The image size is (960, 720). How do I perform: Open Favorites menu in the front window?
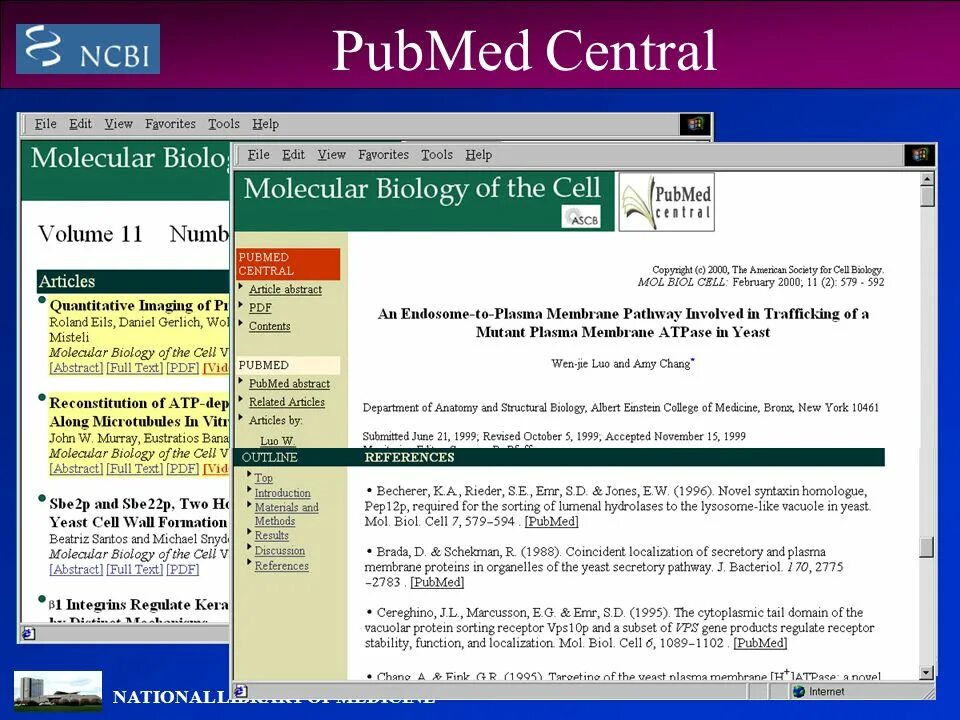(x=383, y=155)
